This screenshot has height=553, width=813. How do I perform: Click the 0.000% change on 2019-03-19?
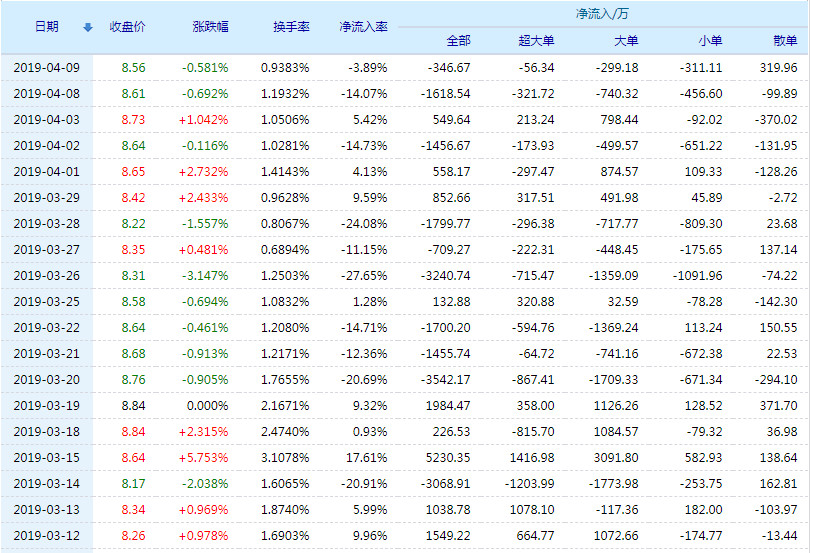(207, 406)
